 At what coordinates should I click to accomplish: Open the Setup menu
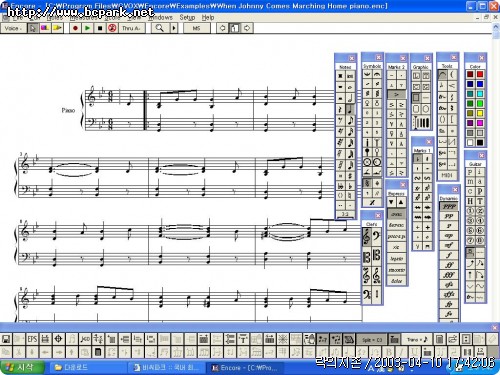click(187, 17)
